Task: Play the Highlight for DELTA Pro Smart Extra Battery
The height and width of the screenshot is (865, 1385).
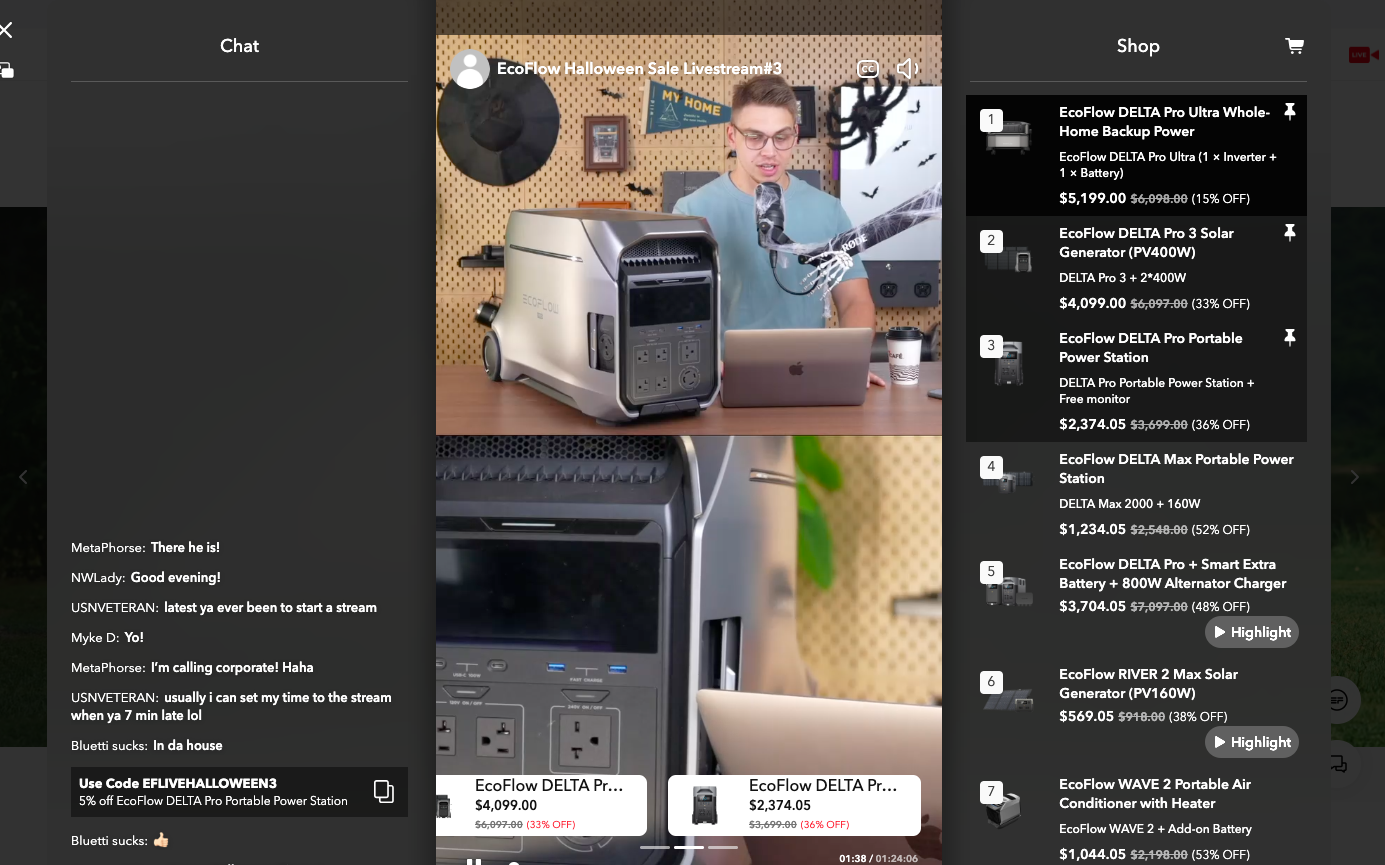Action: 1251,632
